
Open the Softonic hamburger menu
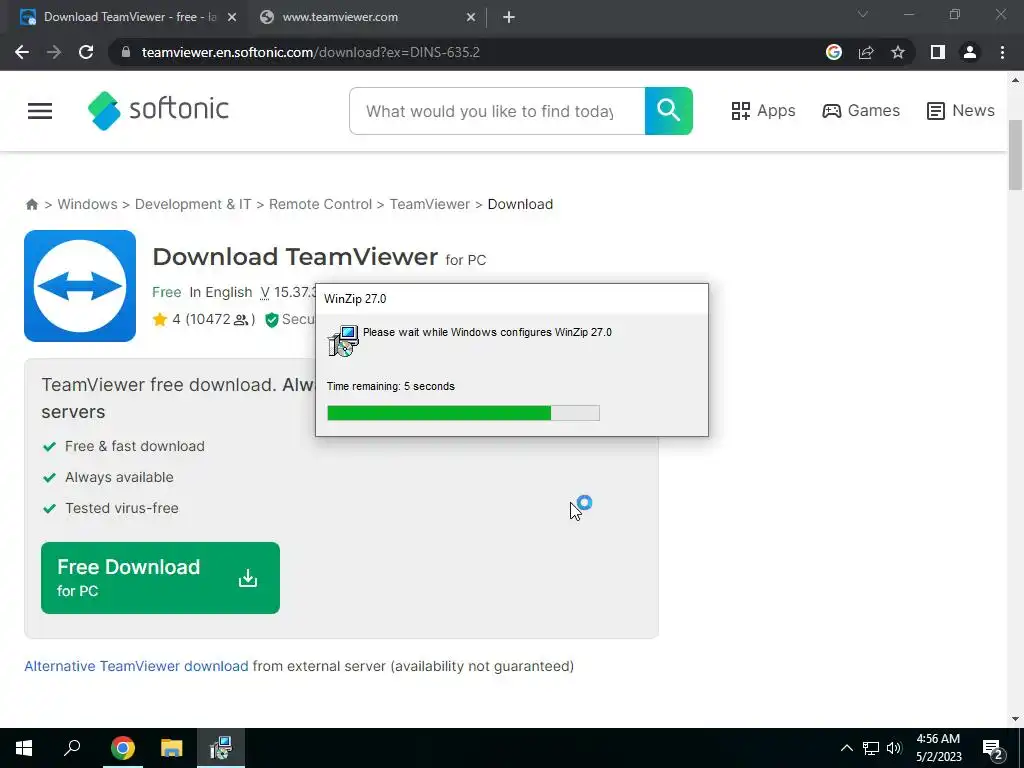pyautogui.click(x=40, y=111)
